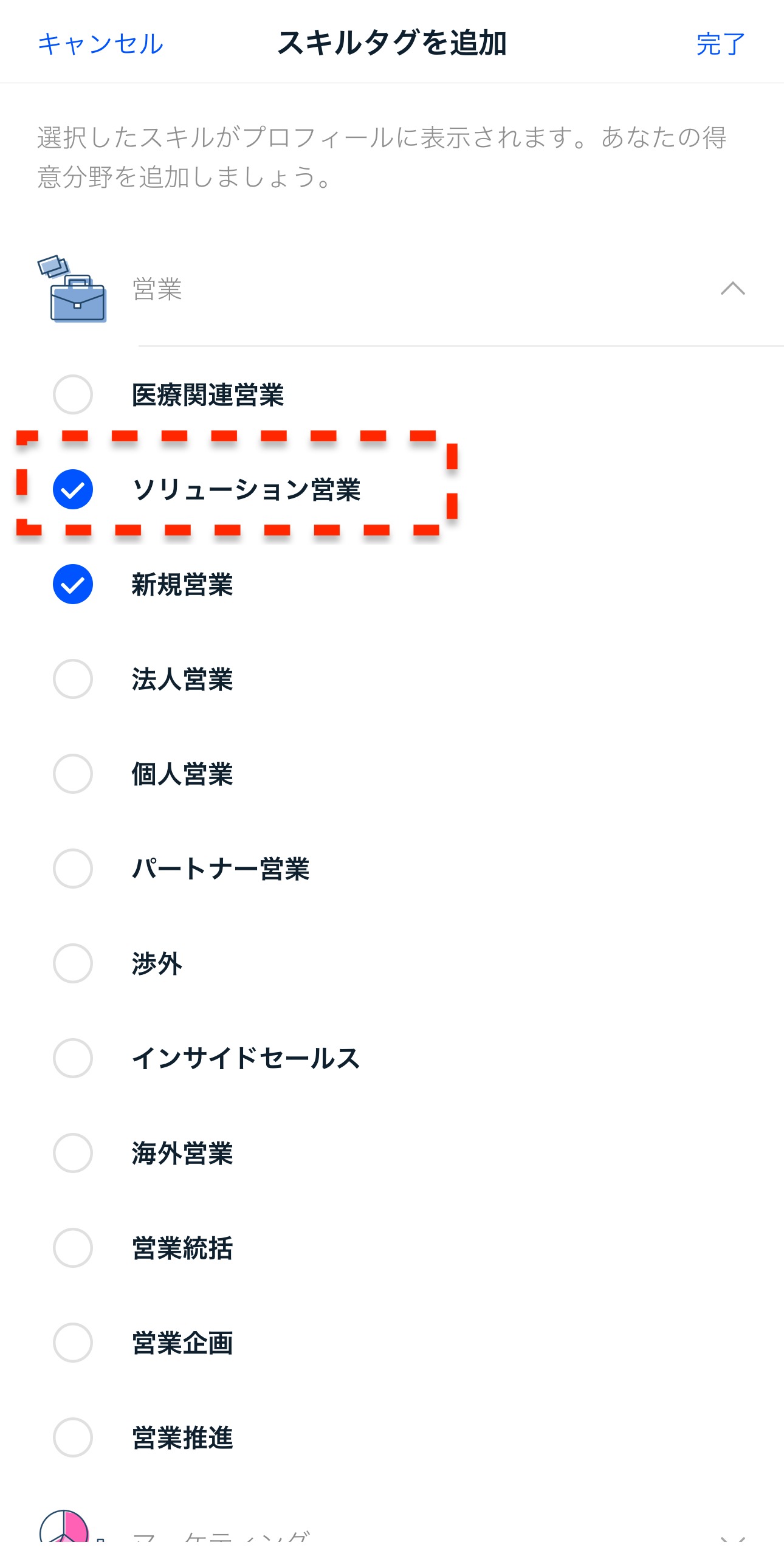Enable the 法人営業 skill checkbox
Image resolution: width=784 pixels, height=1559 pixels.
point(73,679)
